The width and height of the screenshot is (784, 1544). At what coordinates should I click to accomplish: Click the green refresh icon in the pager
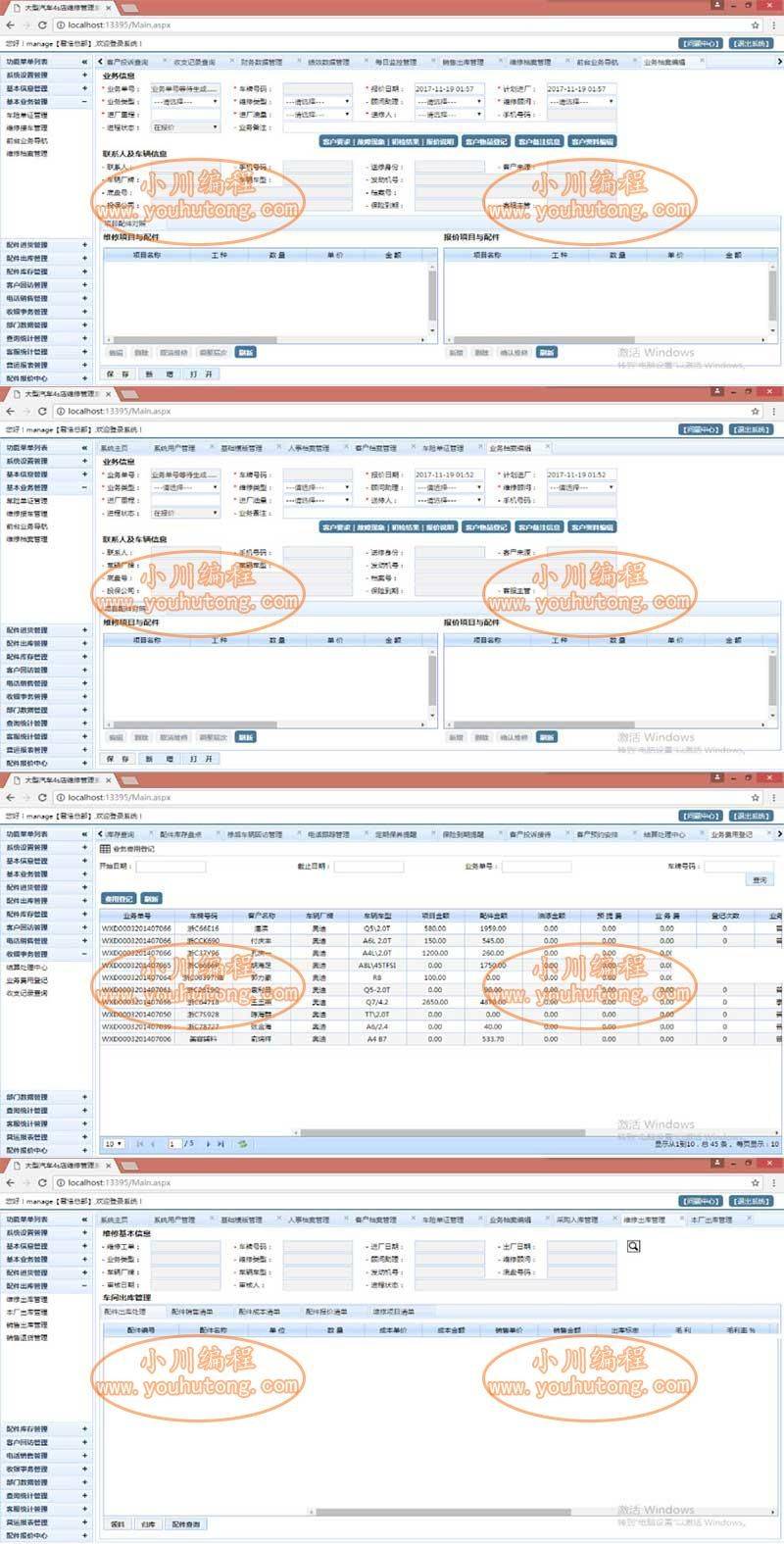pyautogui.click(x=242, y=1143)
